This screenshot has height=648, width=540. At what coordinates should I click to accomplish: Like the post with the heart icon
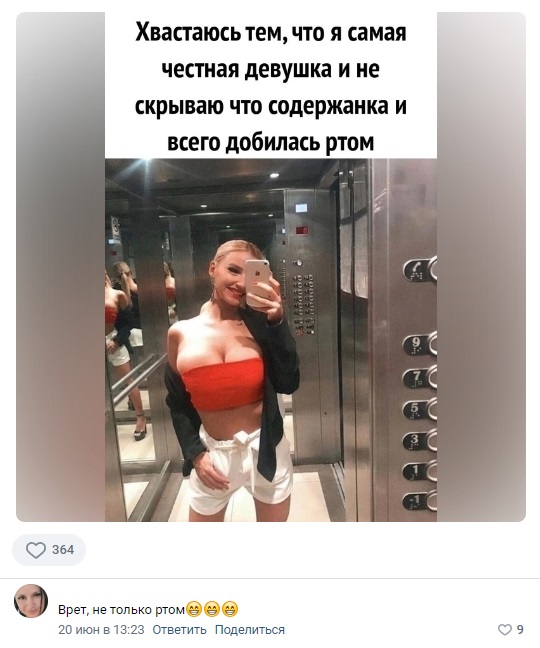pyautogui.click(x=36, y=550)
